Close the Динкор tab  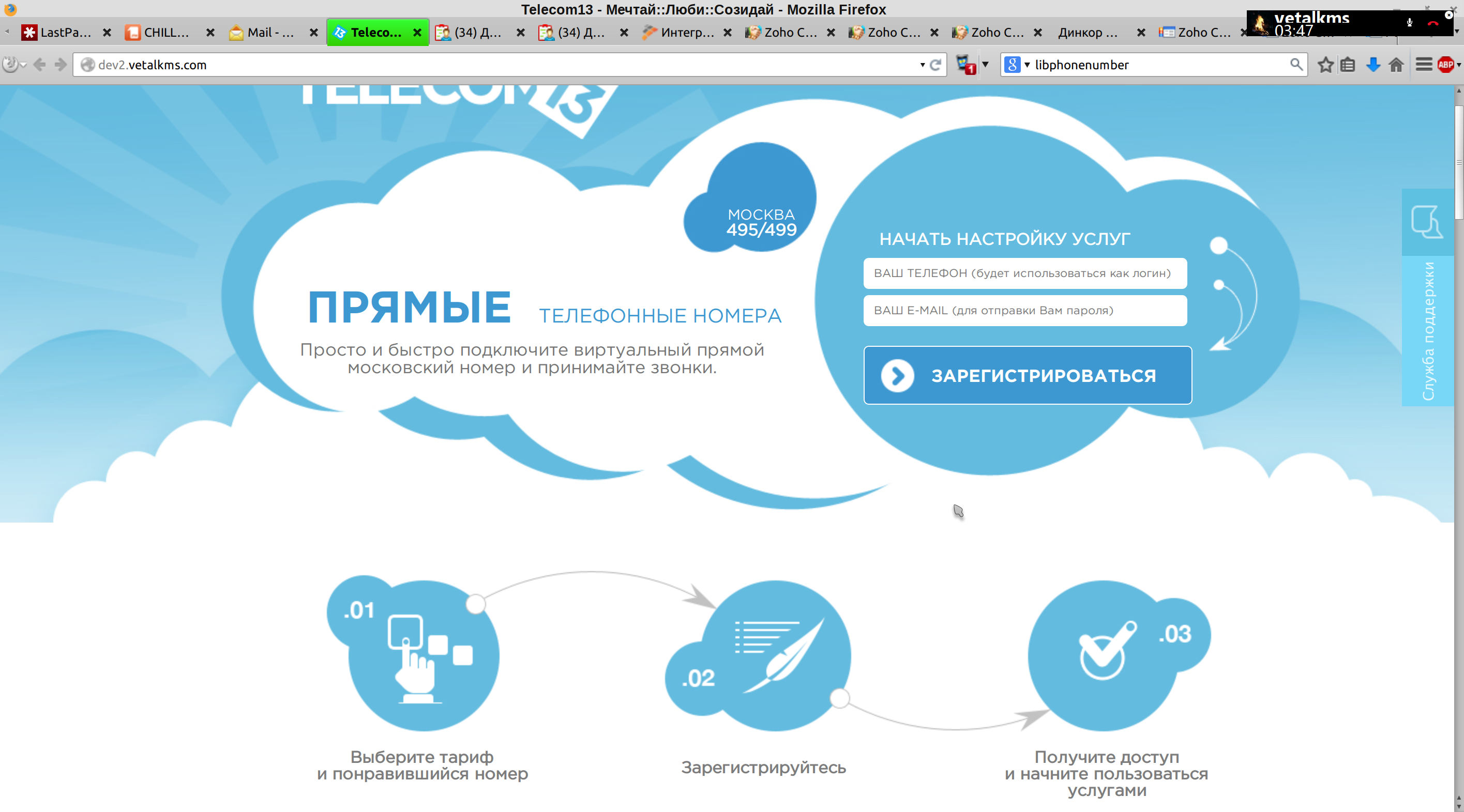coord(1141,33)
